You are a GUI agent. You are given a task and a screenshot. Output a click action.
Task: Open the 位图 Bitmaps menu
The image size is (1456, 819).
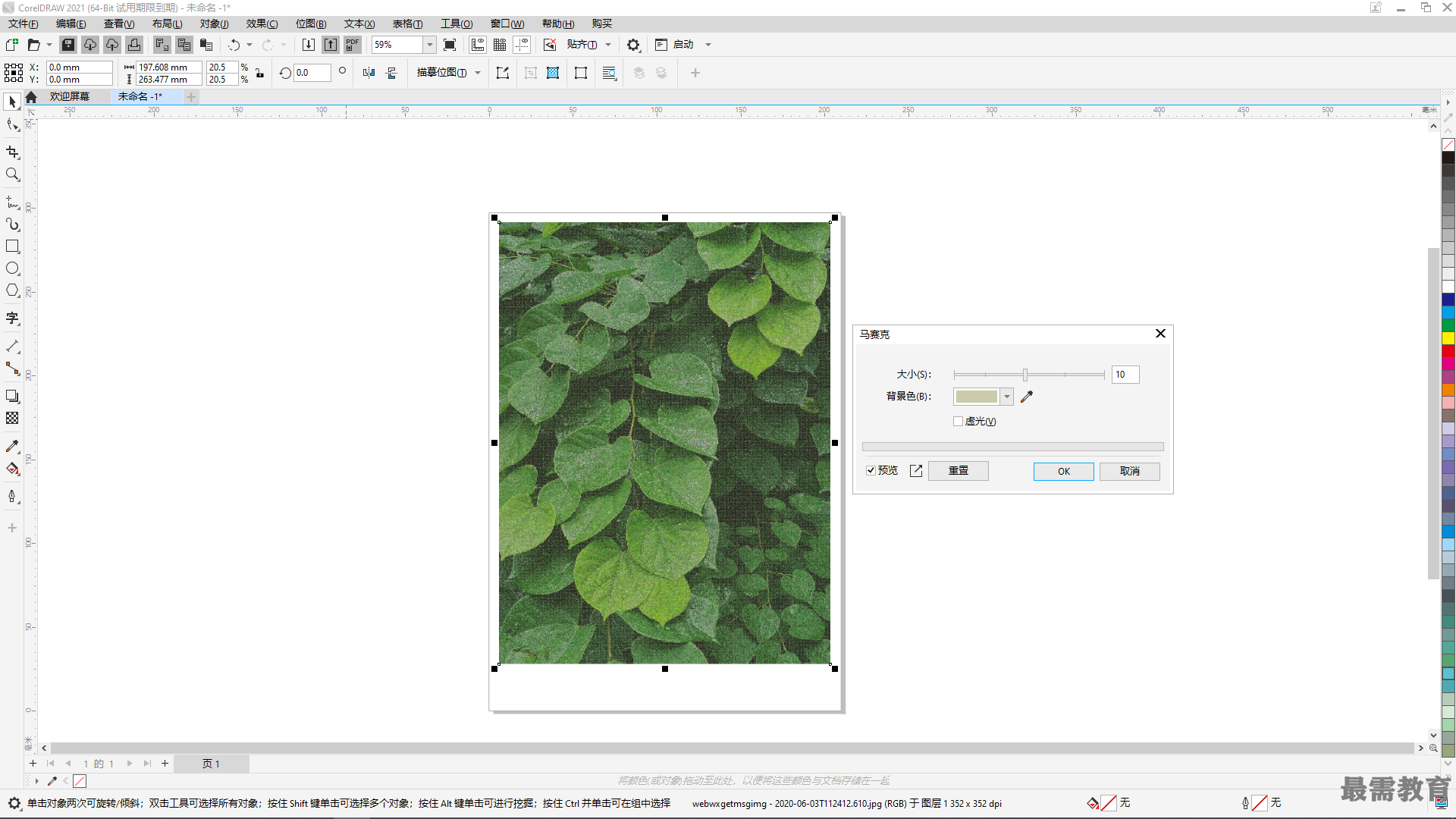(311, 24)
